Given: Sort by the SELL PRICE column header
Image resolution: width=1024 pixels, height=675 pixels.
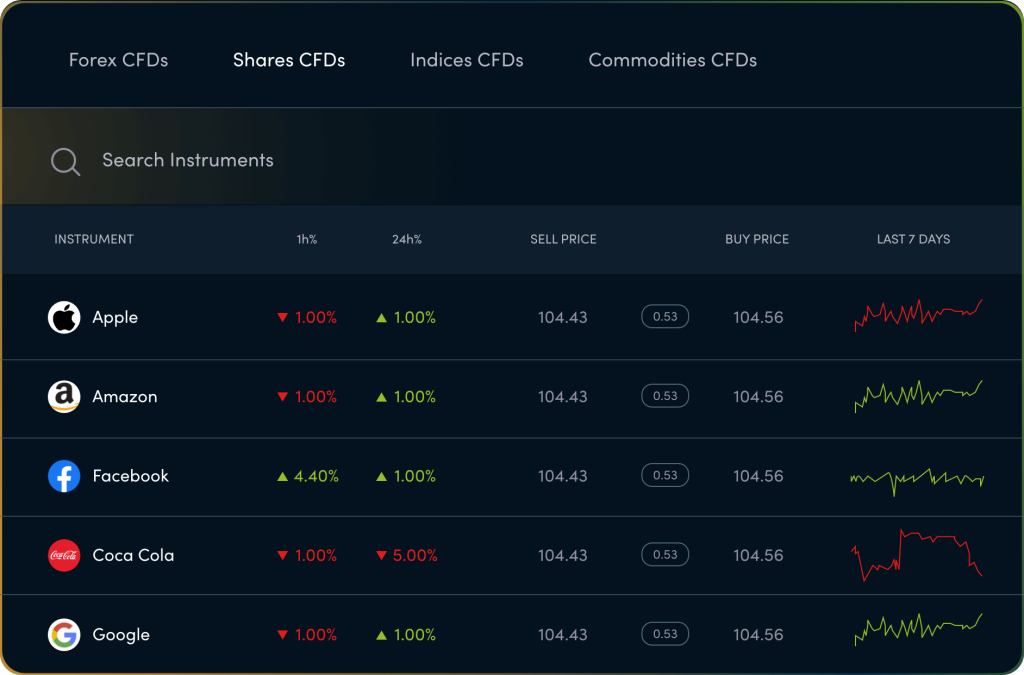Looking at the screenshot, I should 563,239.
